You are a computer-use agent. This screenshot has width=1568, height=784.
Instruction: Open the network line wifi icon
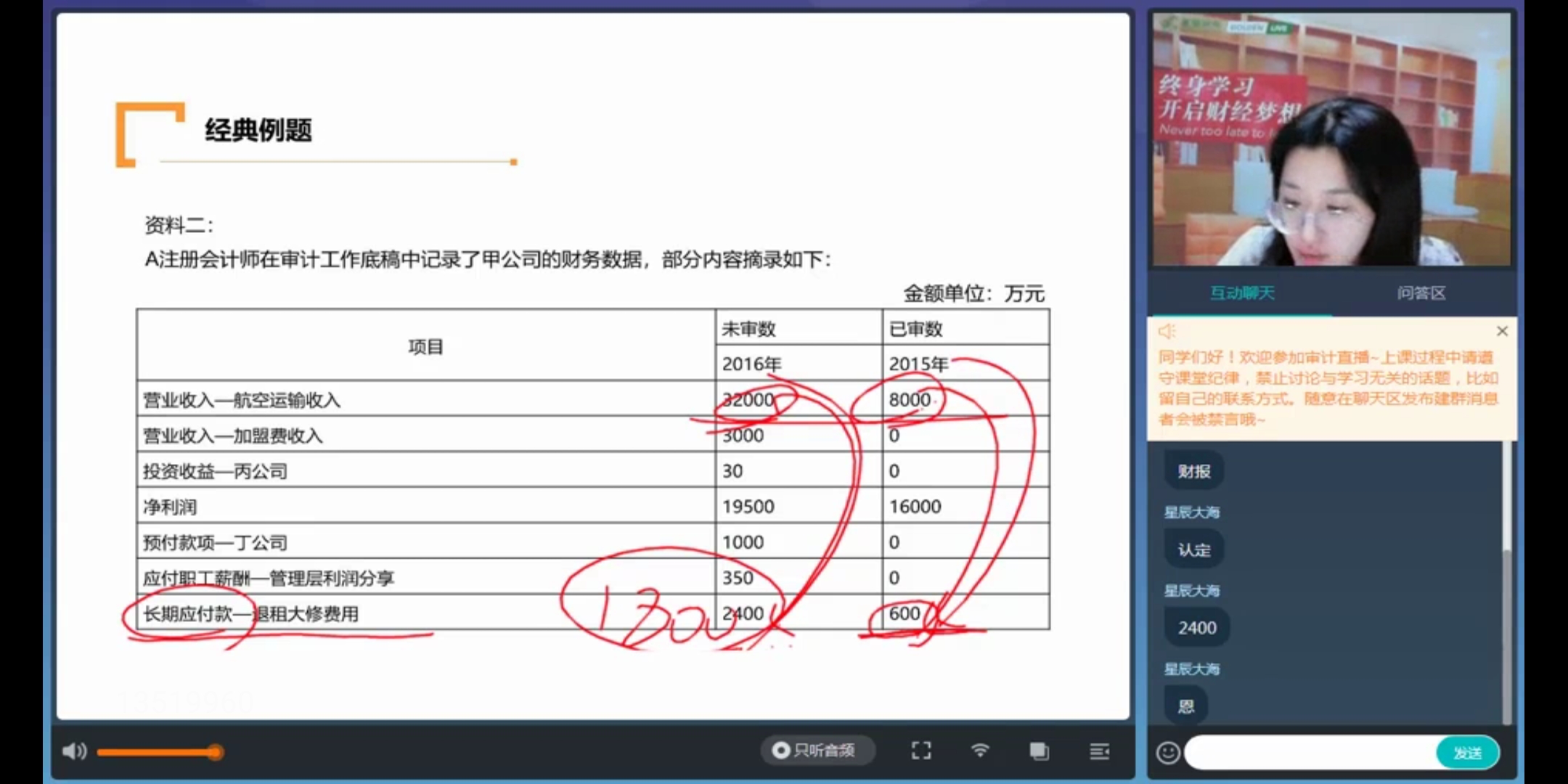(x=980, y=751)
